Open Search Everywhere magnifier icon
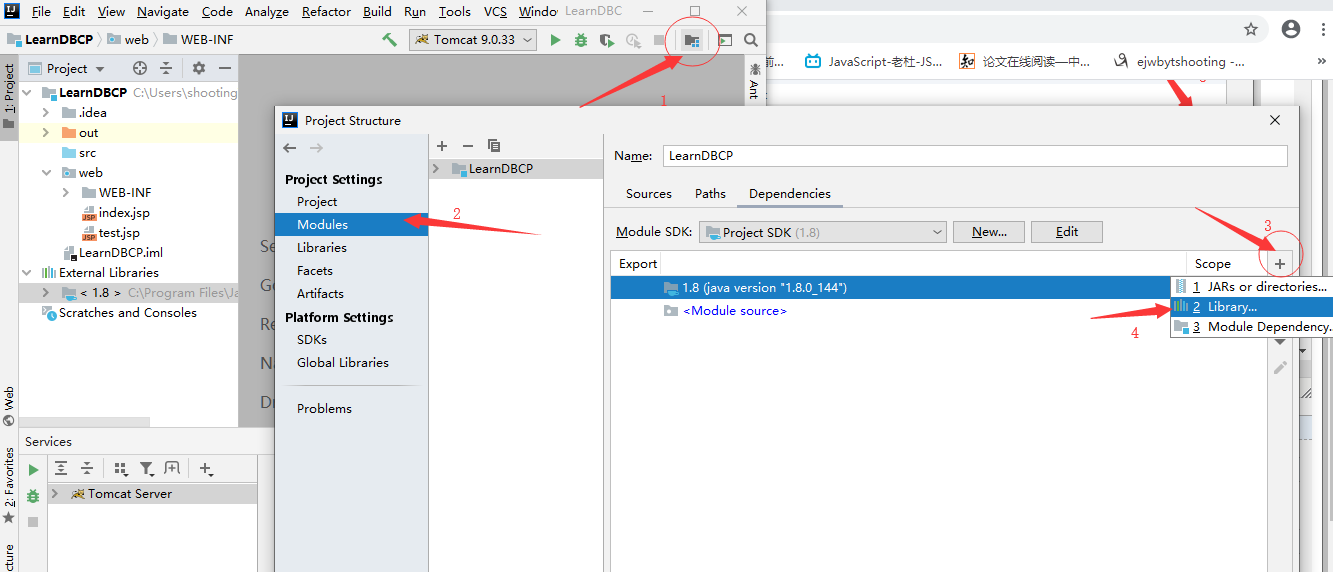Screen dimensions: 1333x572 (x=751, y=40)
